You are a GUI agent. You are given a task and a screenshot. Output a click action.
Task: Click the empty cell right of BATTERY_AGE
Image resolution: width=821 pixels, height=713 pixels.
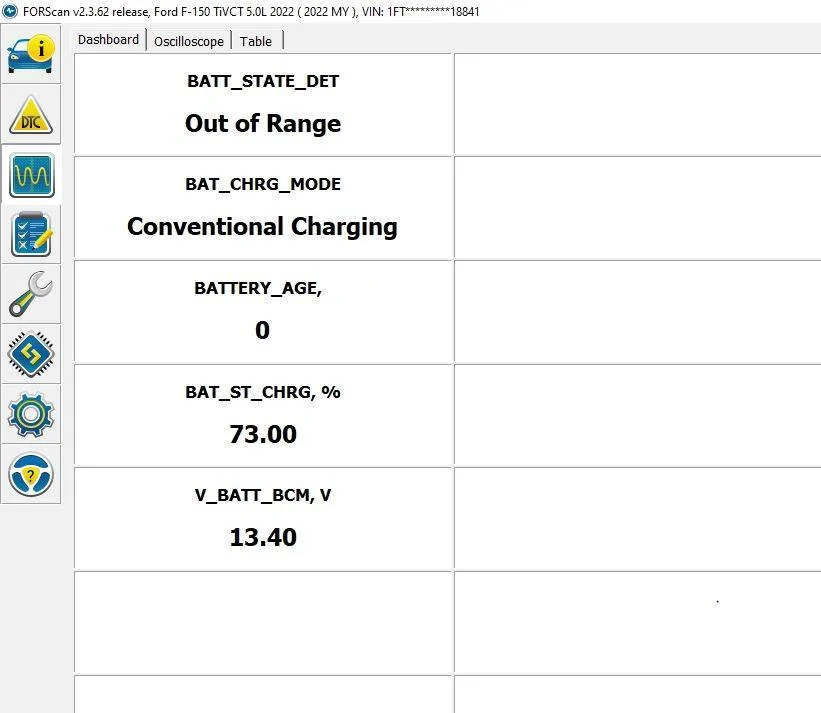pos(637,312)
